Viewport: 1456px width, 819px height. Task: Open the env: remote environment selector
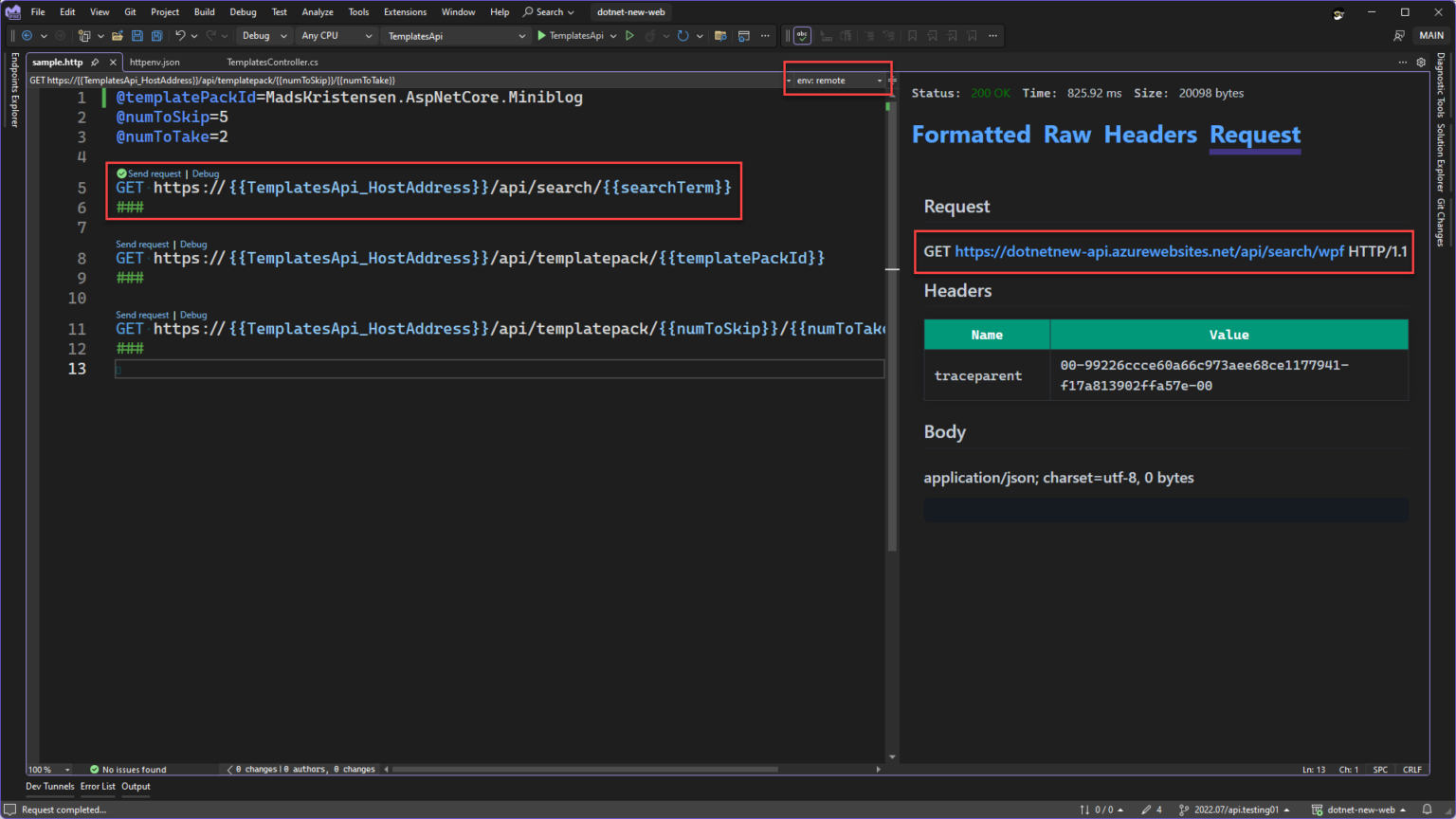835,80
